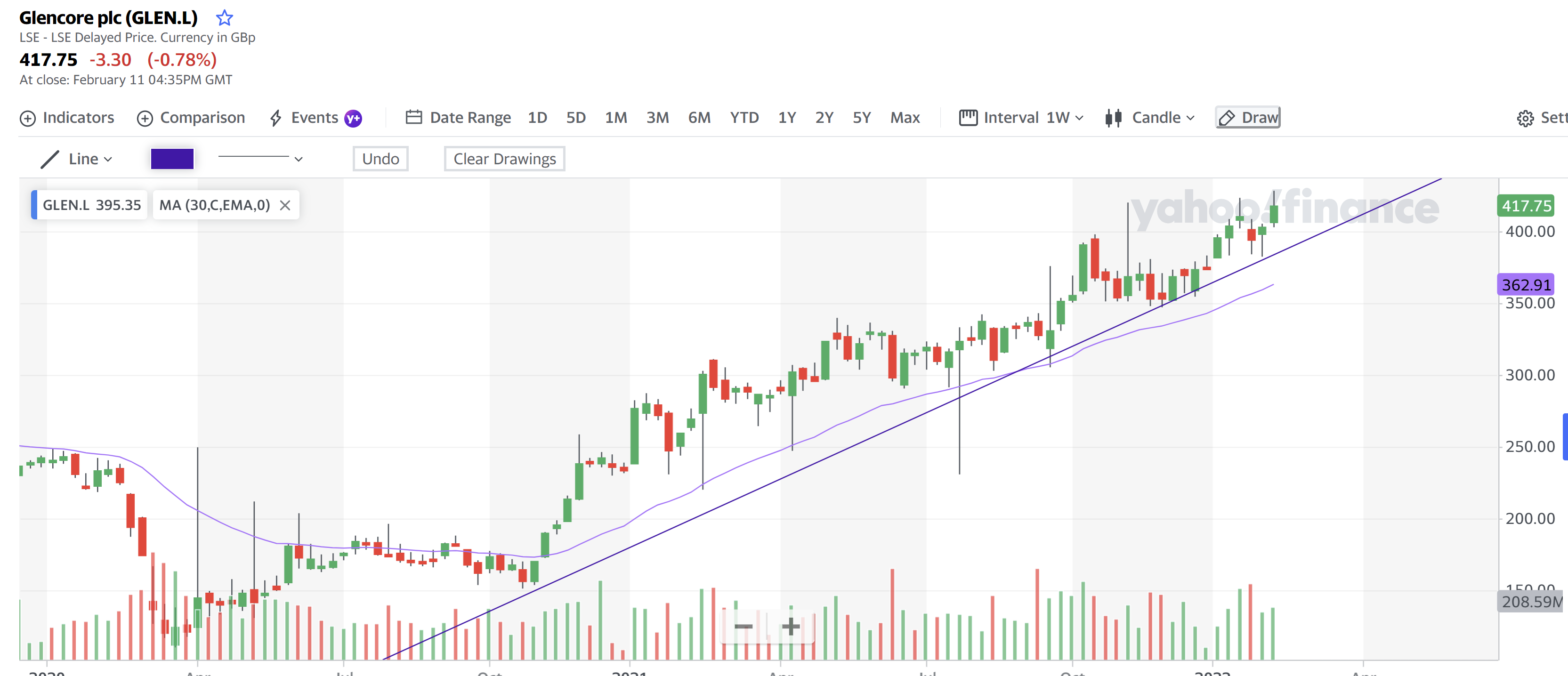This screenshot has width=1568, height=676.
Task: Remove the MA indicator with X
Action: click(x=285, y=206)
